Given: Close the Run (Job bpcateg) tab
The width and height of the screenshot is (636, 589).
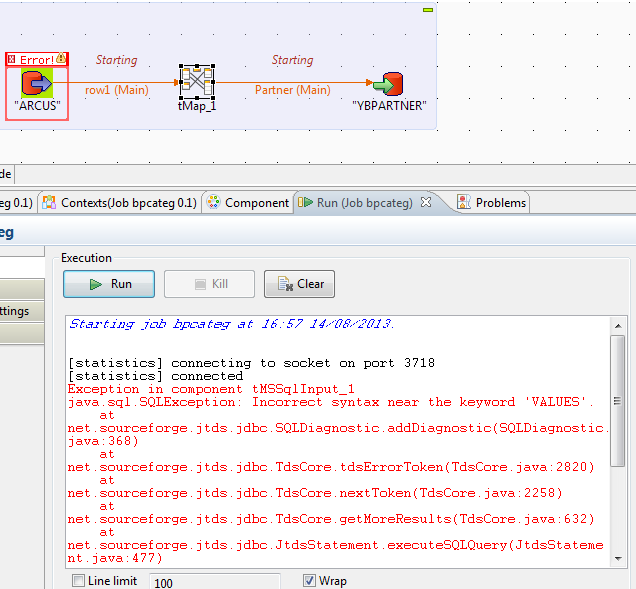Looking at the screenshot, I should coord(426,202).
